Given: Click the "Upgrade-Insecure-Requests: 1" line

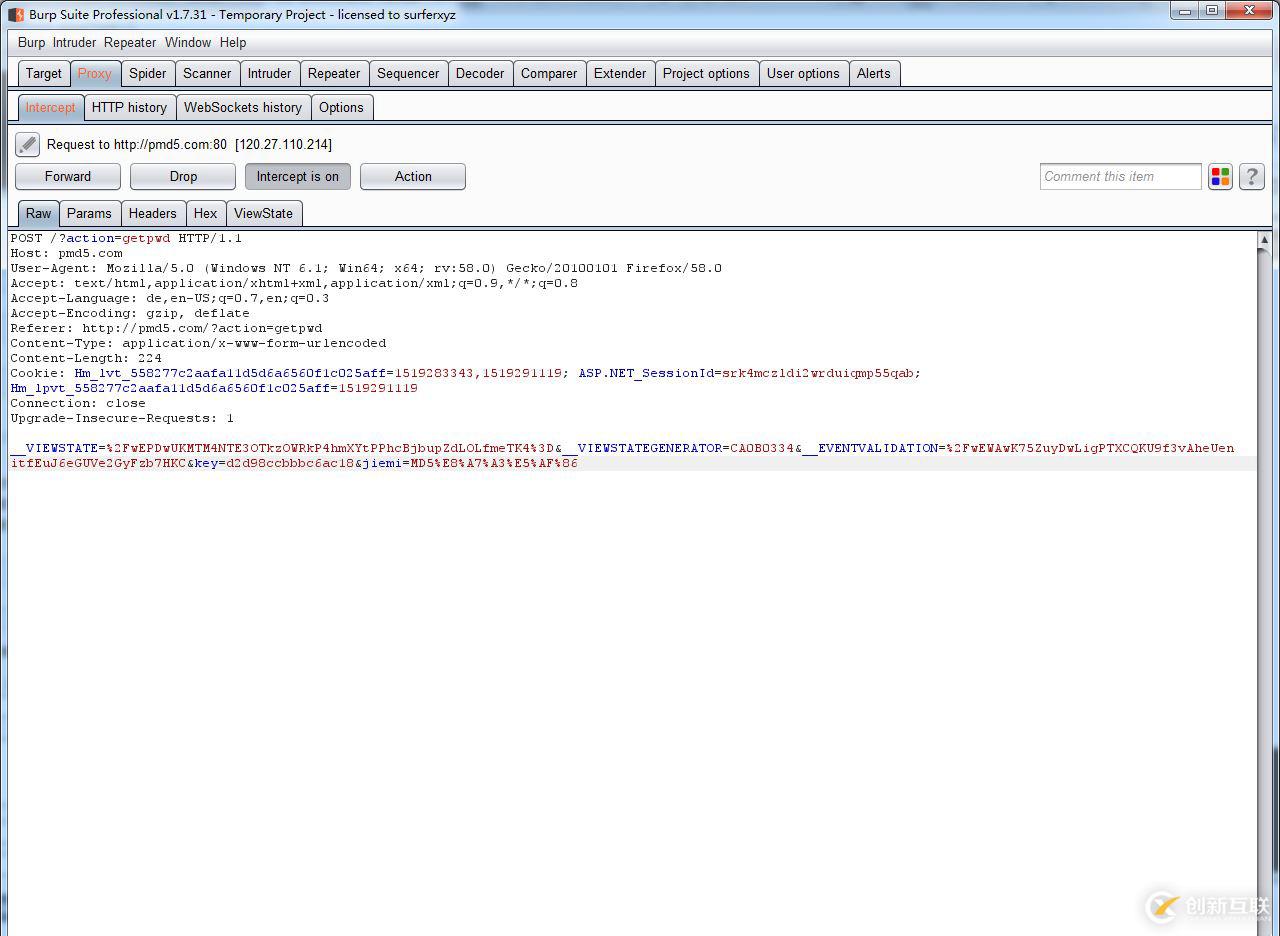Looking at the screenshot, I should tap(122, 418).
